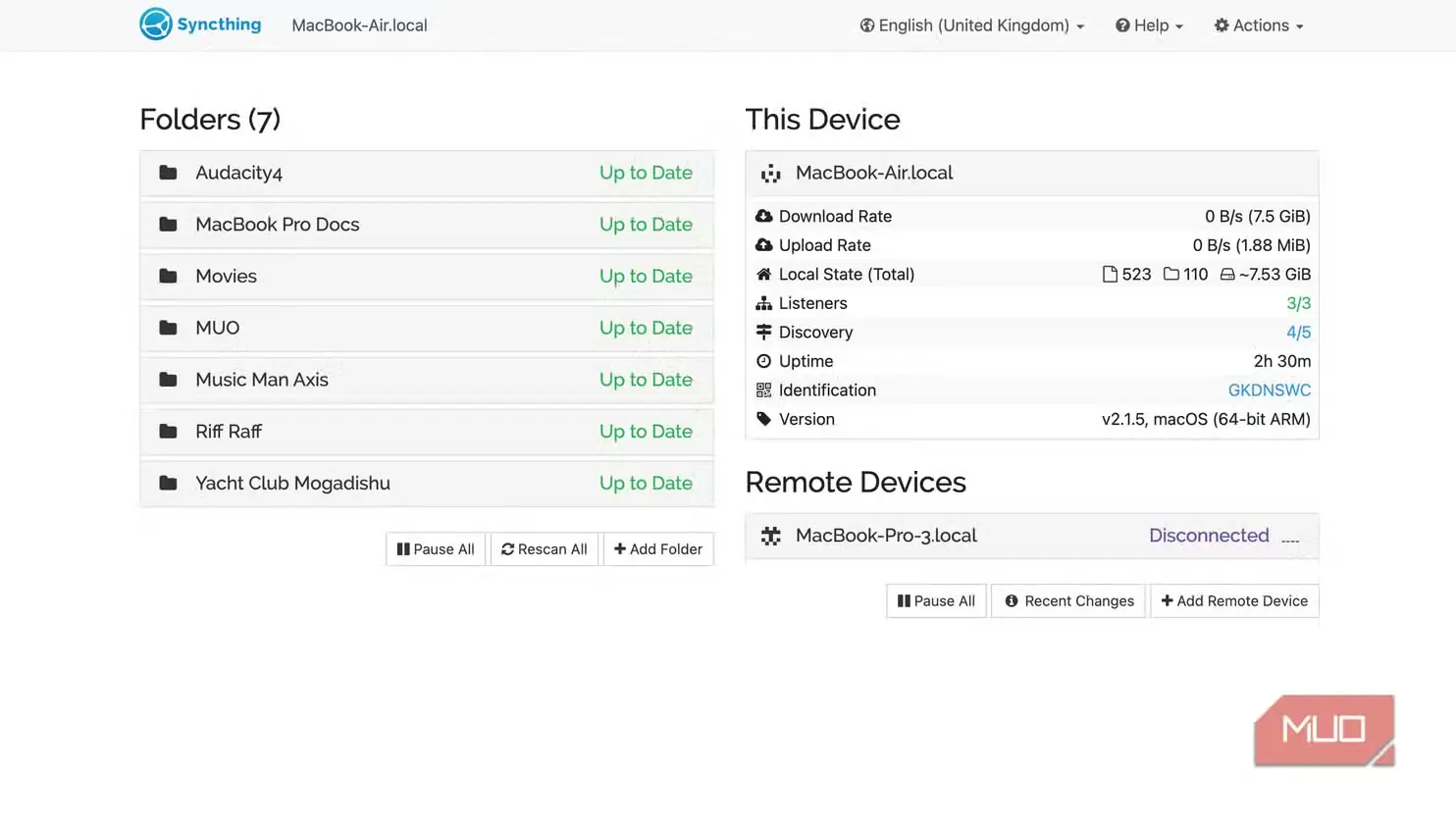Click the QR code icon beside Identification
Image resolution: width=1456 pixels, height=828 pixels.
tap(763, 390)
